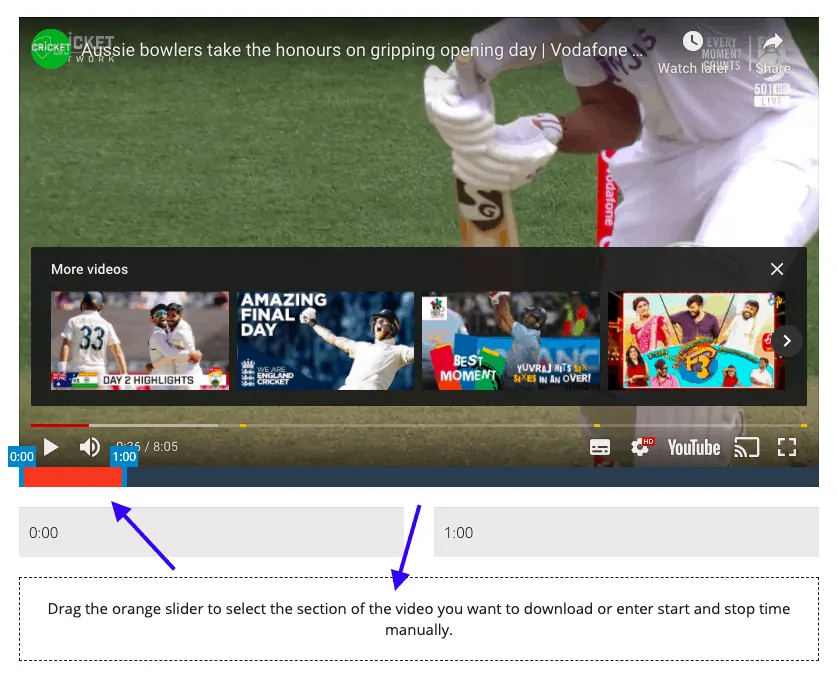Click the stop time field showing 1:00

626,532
